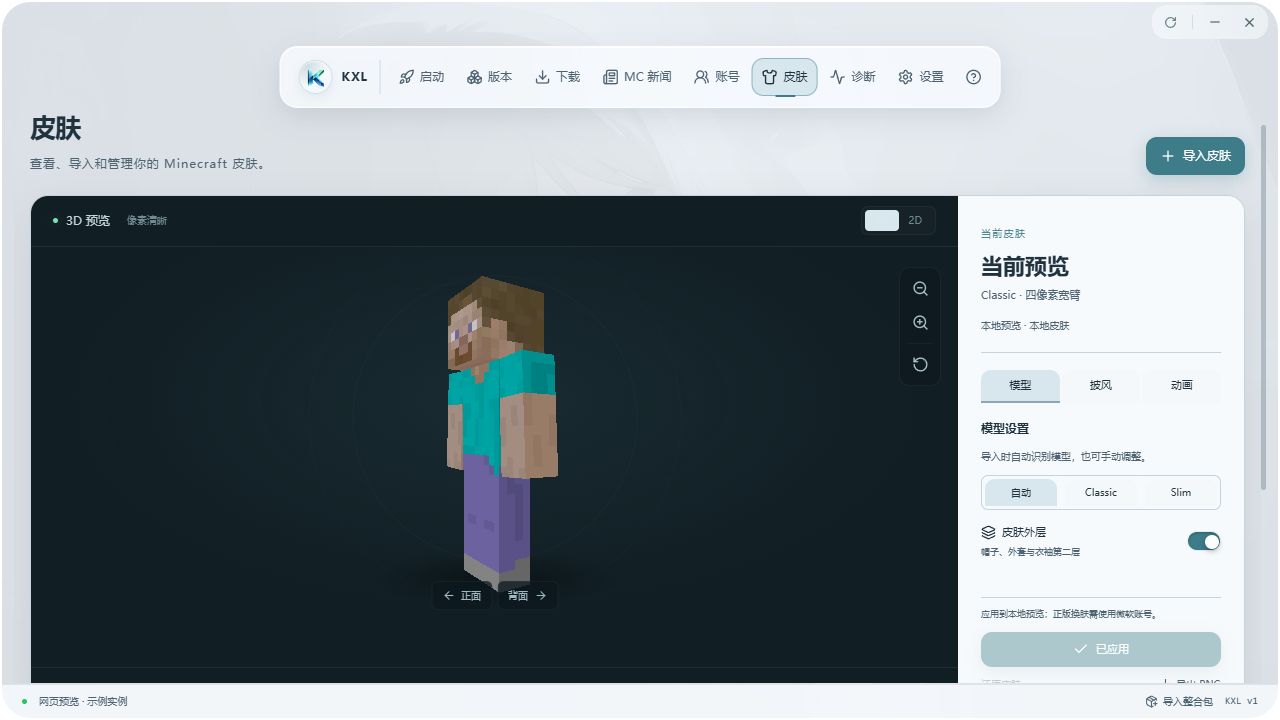Viewport: 1280px width, 720px height.
Task: Open the 启动 launch page
Action: click(x=421, y=77)
